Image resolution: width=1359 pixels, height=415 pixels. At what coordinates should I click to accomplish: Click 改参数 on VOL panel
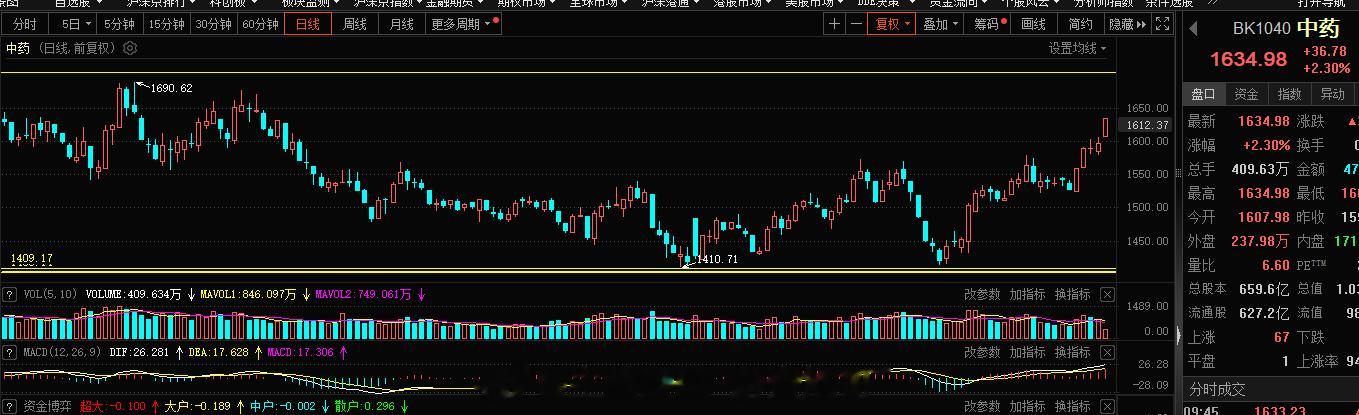point(982,295)
